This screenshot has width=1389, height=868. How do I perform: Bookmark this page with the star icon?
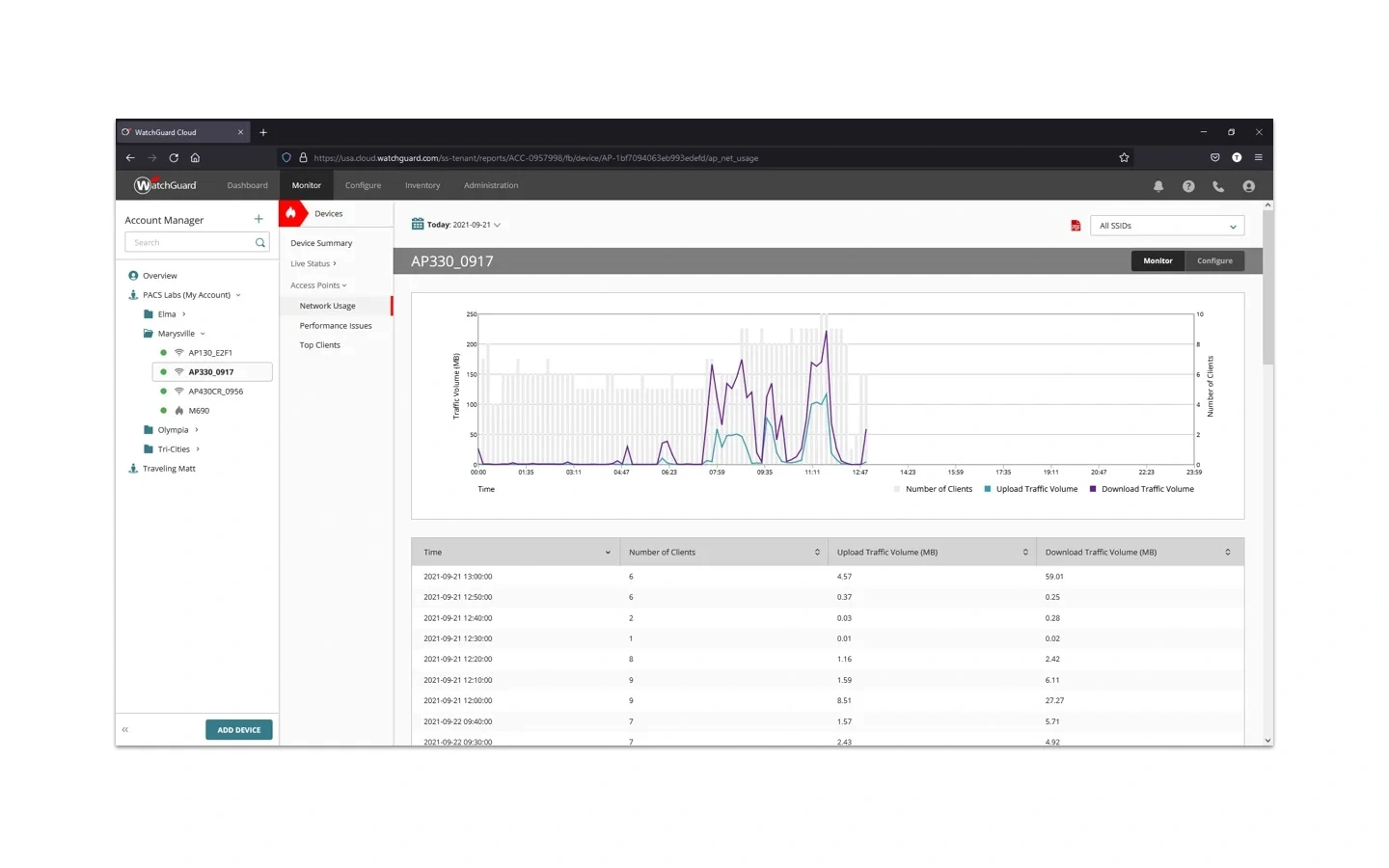[x=1124, y=157]
